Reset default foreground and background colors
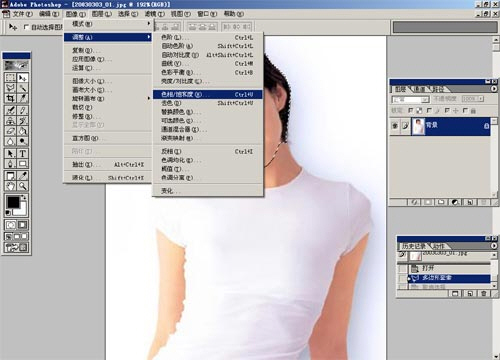500x360 pixels. pyautogui.click(x=8, y=213)
